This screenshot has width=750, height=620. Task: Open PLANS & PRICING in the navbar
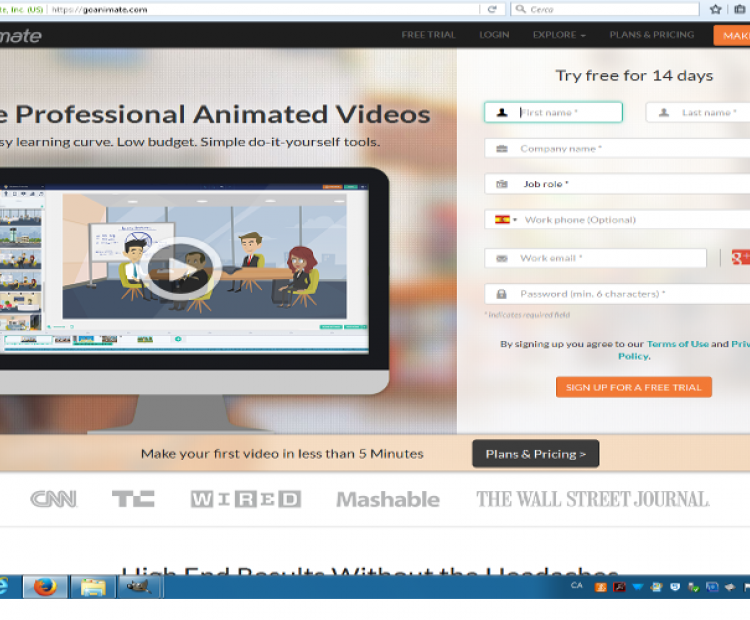pos(651,35)
